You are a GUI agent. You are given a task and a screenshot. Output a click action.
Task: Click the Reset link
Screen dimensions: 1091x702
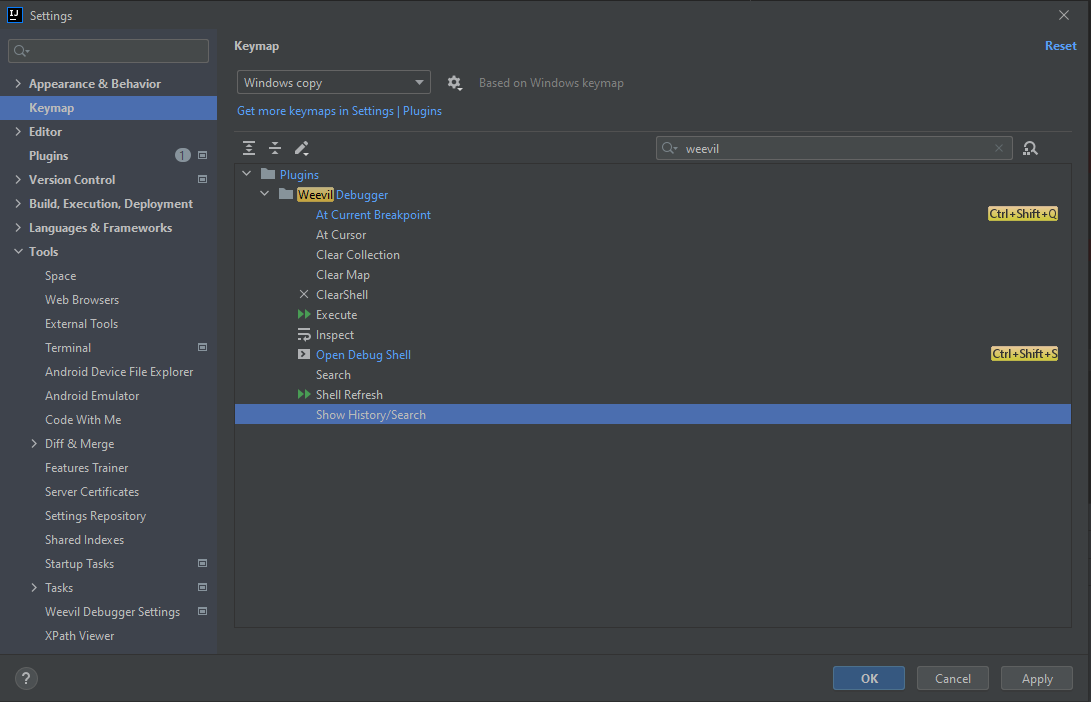pyautogui.click(x=1060, y=46)
